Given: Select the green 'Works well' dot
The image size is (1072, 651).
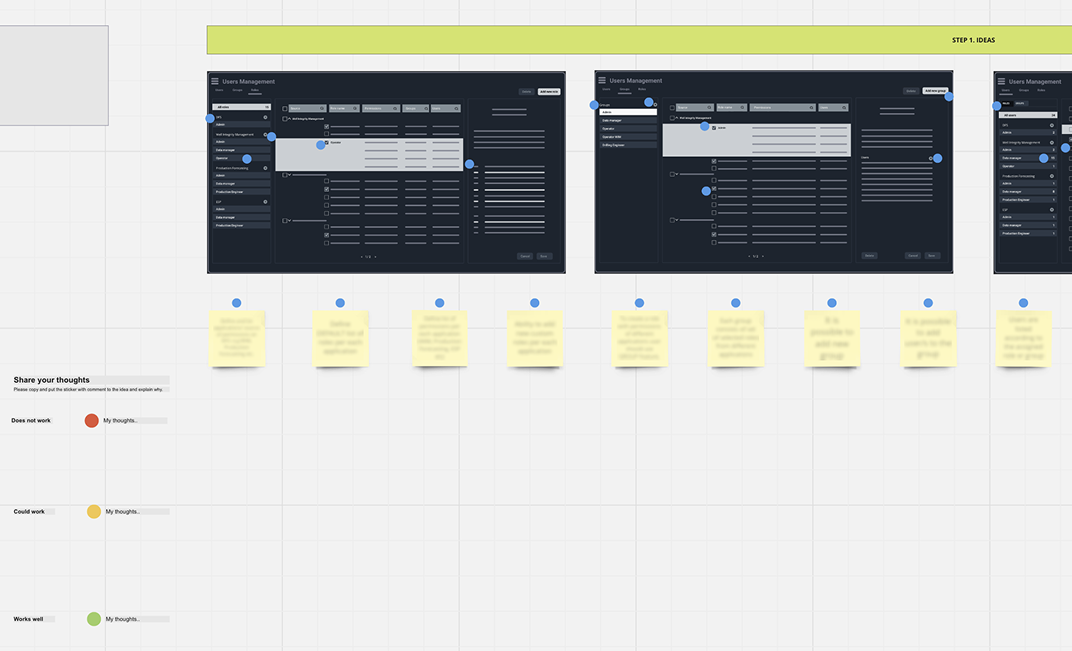Looking at the screenshot, I should point(94,619).
